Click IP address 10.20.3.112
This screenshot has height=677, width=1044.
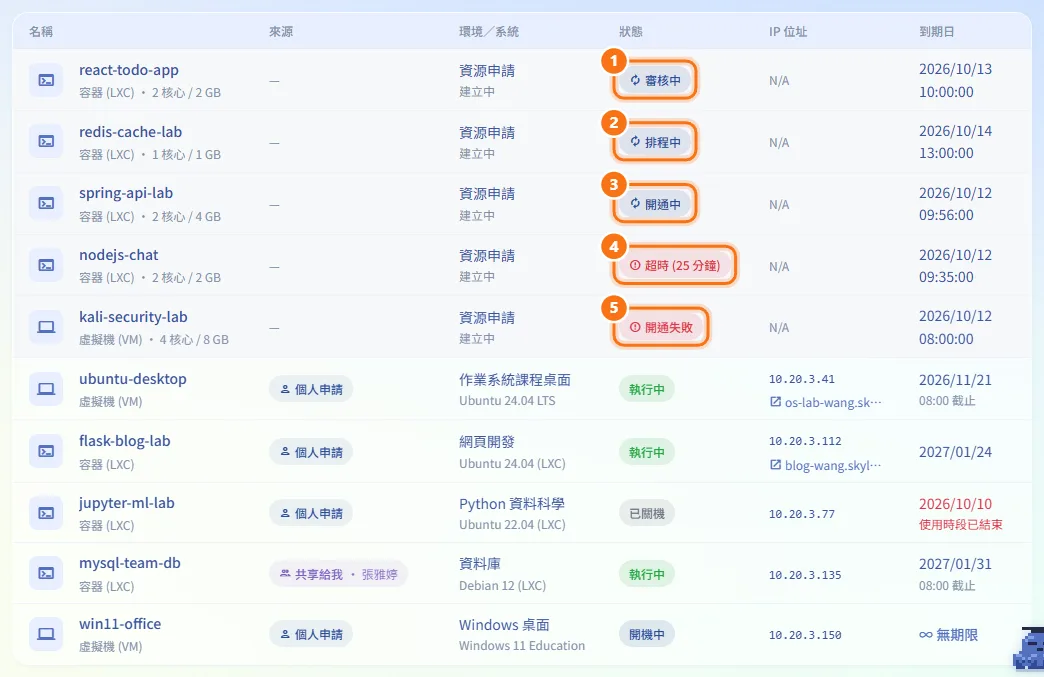coord(805,441)
